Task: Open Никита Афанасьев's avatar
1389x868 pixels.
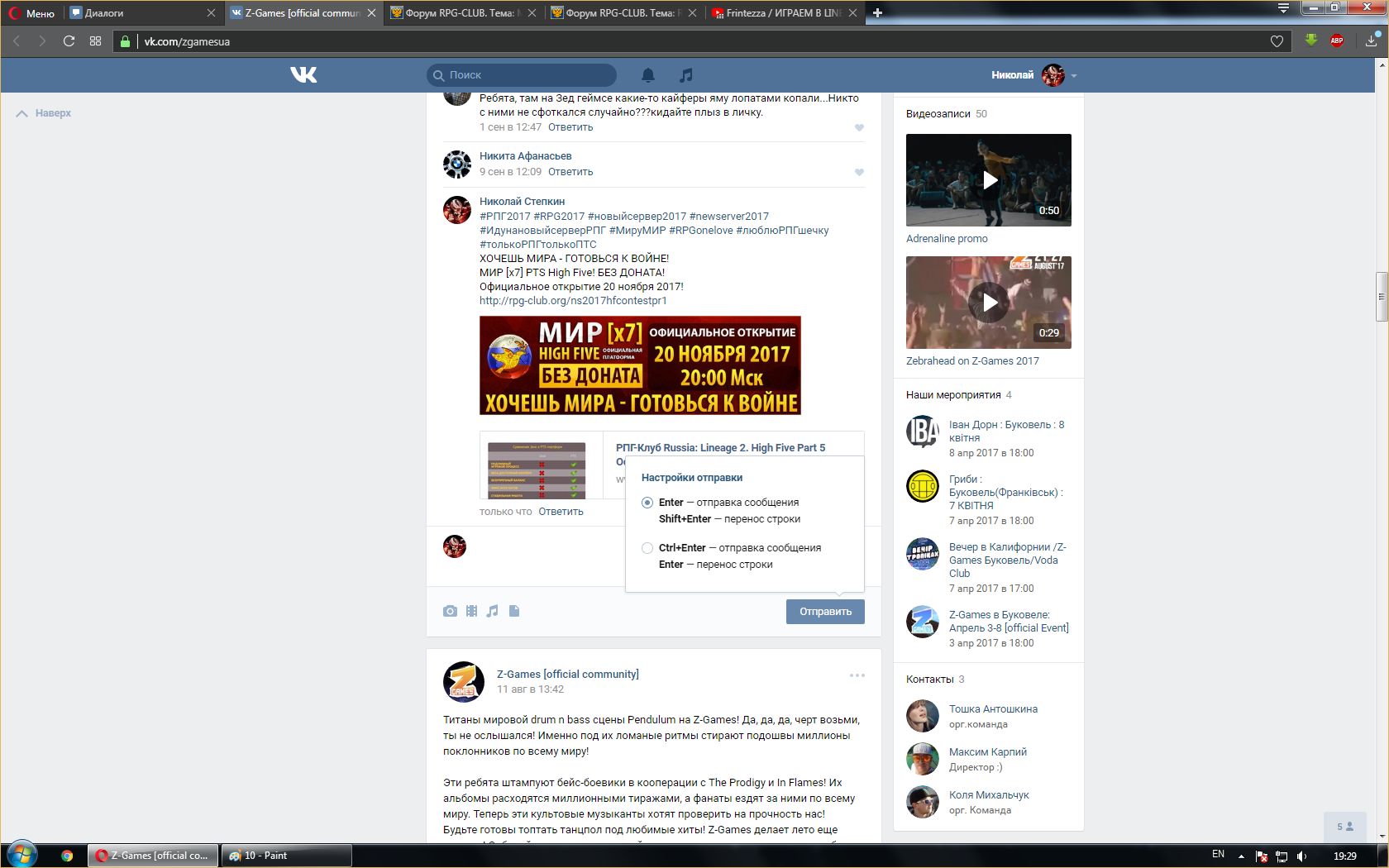Action: pyautogui.click(x=457, y=165)
